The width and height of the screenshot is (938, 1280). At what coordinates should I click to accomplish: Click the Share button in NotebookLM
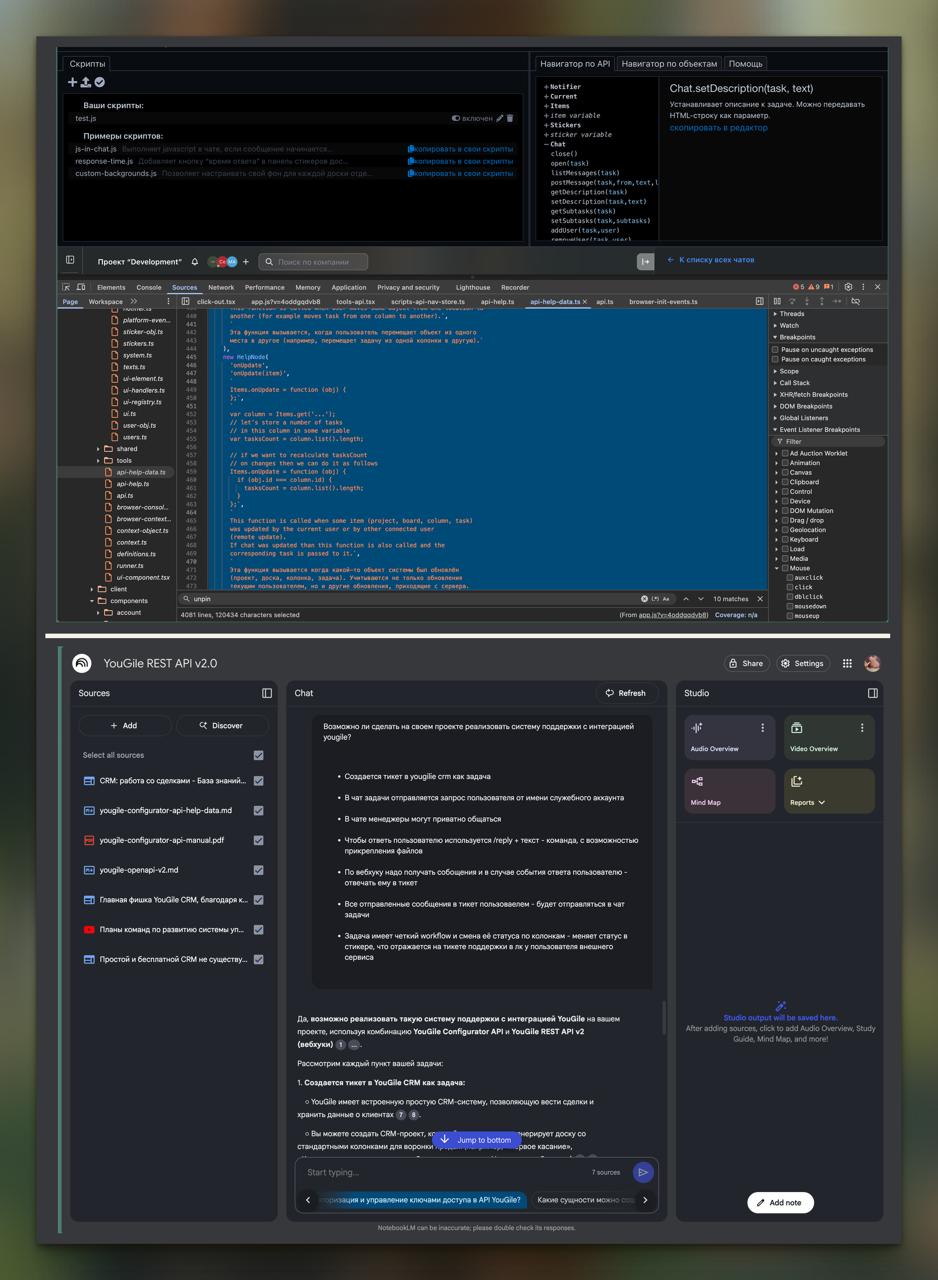[746, 663]
